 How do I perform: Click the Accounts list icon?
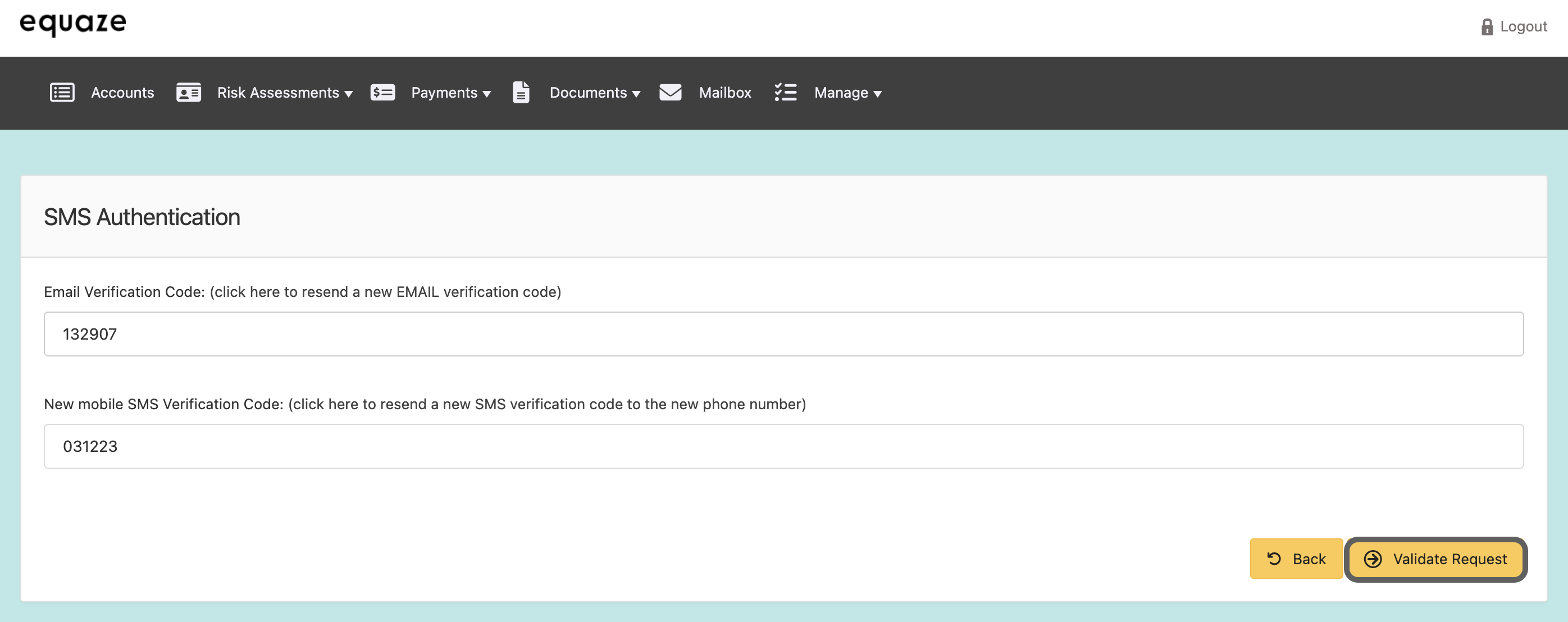[62, 93]
